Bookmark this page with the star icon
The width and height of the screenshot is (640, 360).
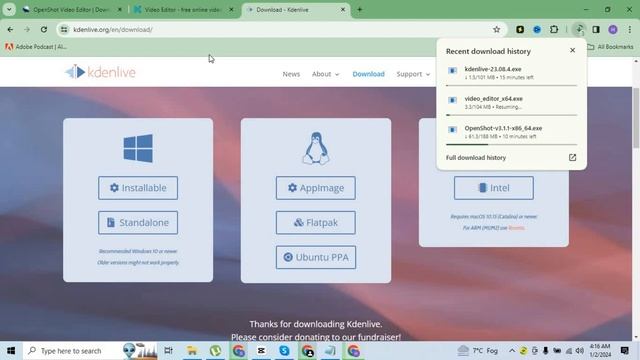click(x=496, y=29)
